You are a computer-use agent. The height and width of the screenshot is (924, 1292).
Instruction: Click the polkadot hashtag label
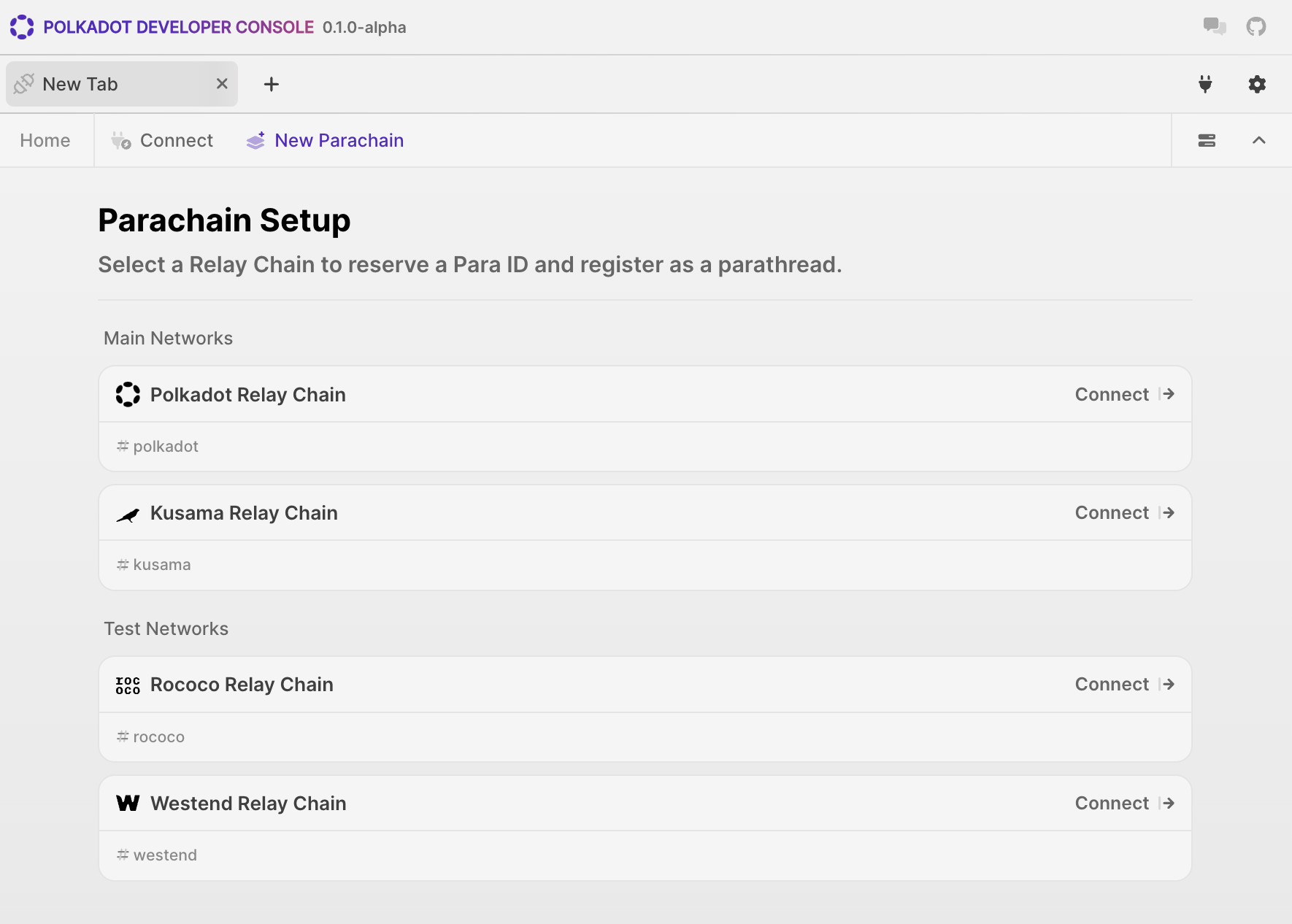pos(158,446)
